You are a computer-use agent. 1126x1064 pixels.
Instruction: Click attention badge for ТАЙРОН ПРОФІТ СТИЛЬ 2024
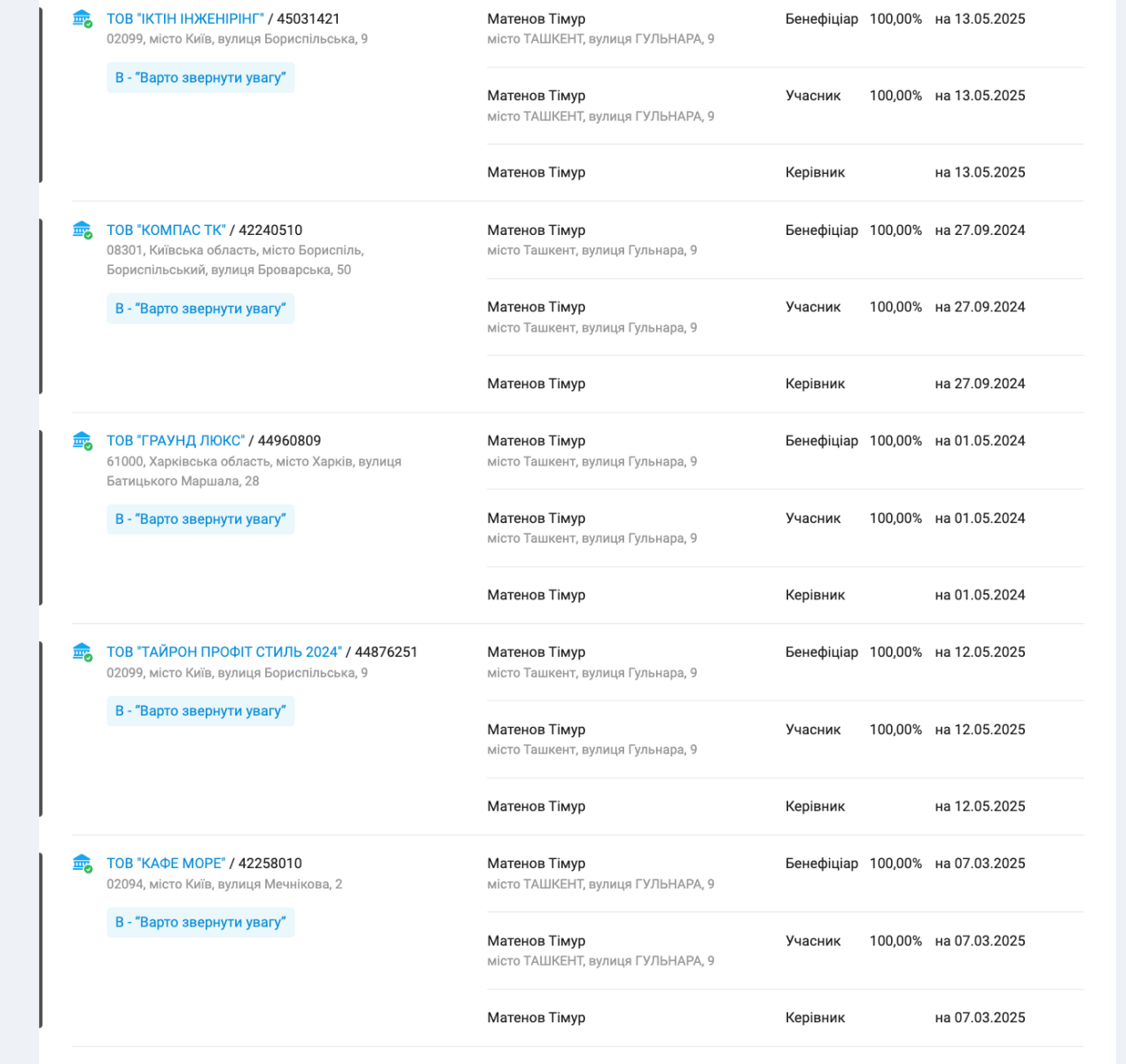click(200, 711)
